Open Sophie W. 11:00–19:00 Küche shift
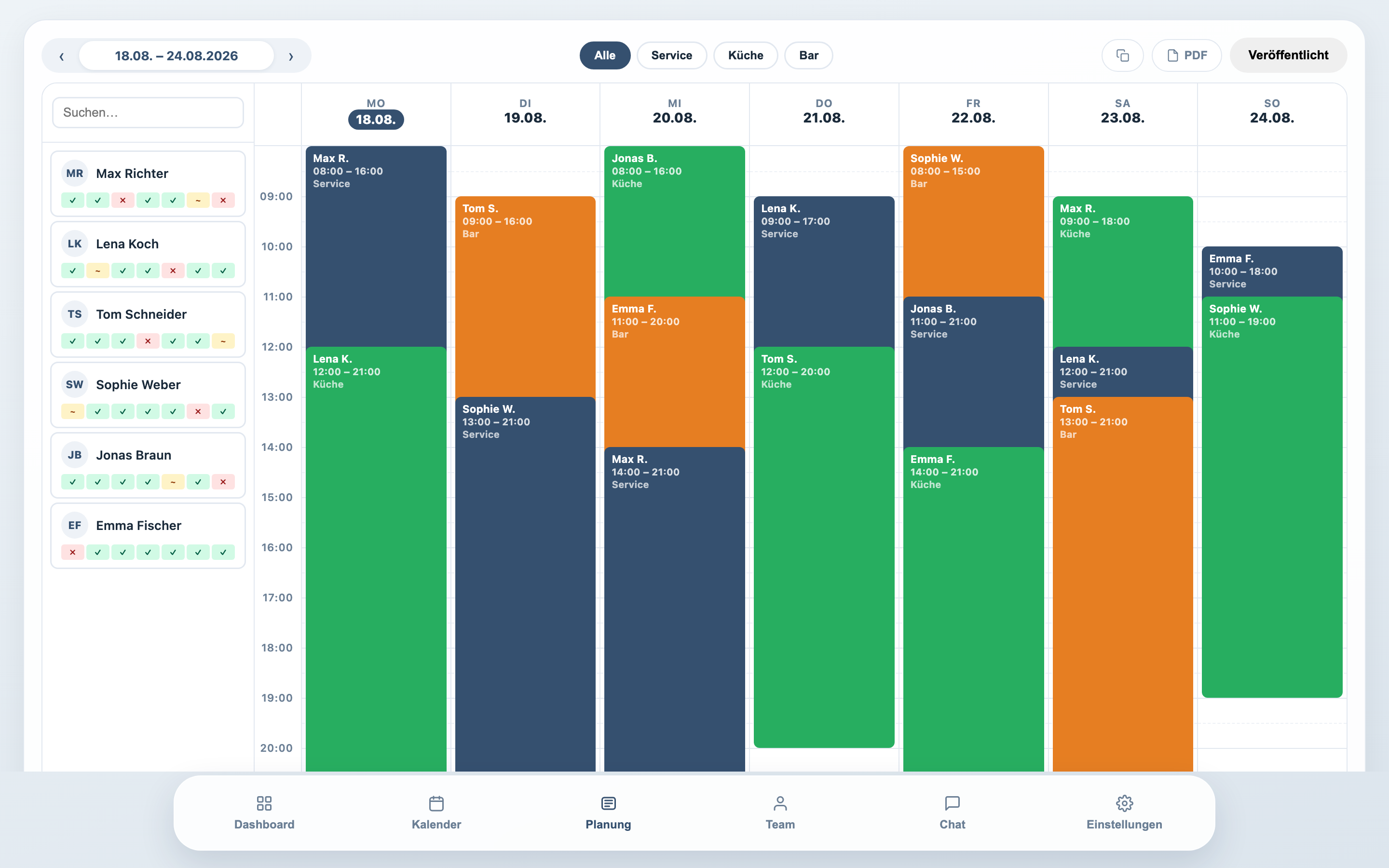The height and width of the screenshot is (868, 1389). [1272, 497]
